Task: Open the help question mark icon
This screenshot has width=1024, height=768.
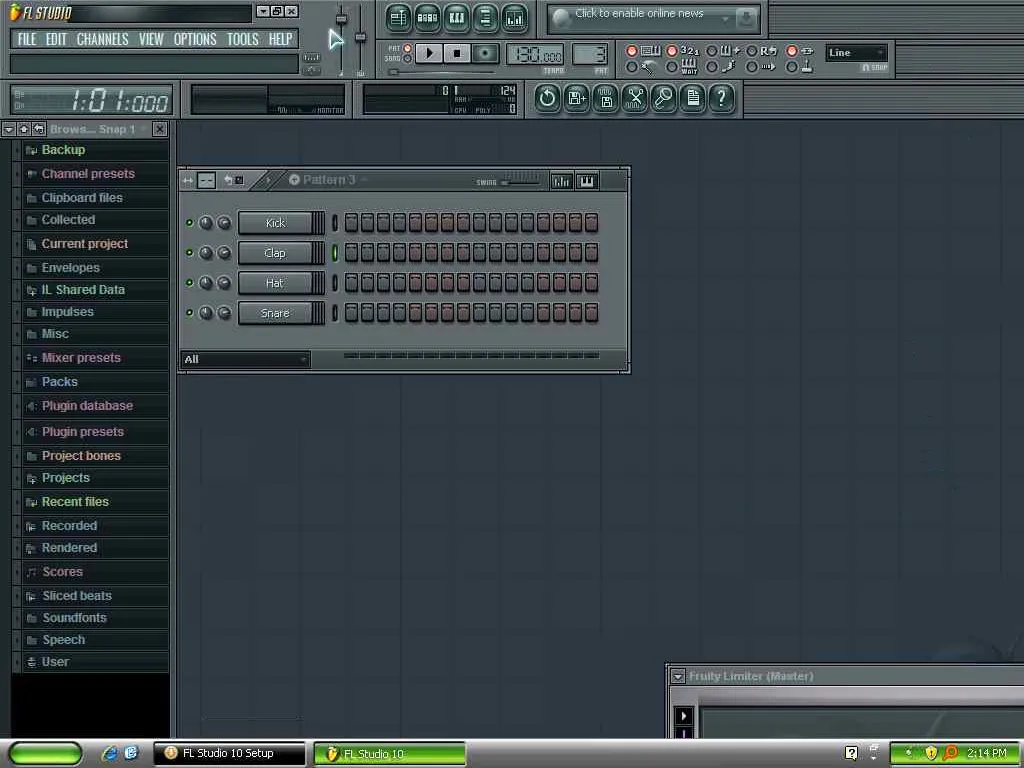Action: (x=721, y=99)
